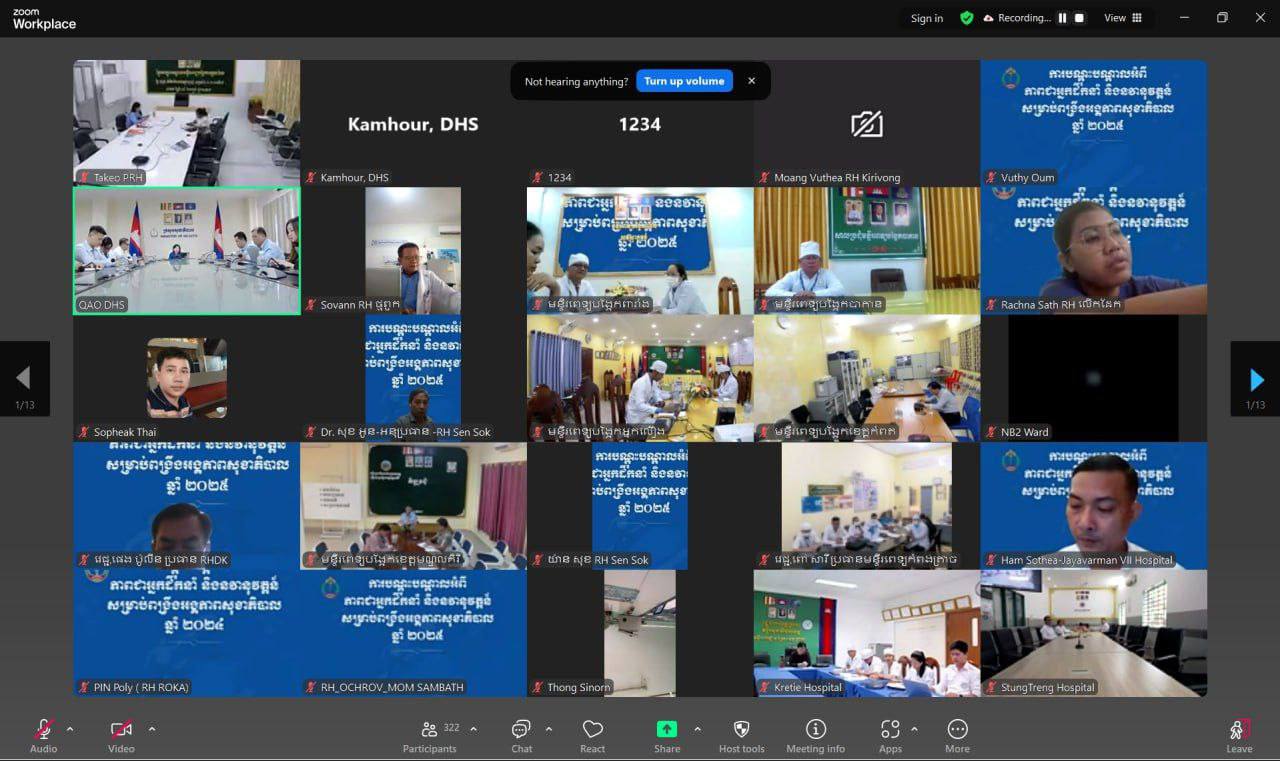This screenshot has width=1280, height=761.
Task: Start screen sharing with green Share icon
Action: coord(667,729)
